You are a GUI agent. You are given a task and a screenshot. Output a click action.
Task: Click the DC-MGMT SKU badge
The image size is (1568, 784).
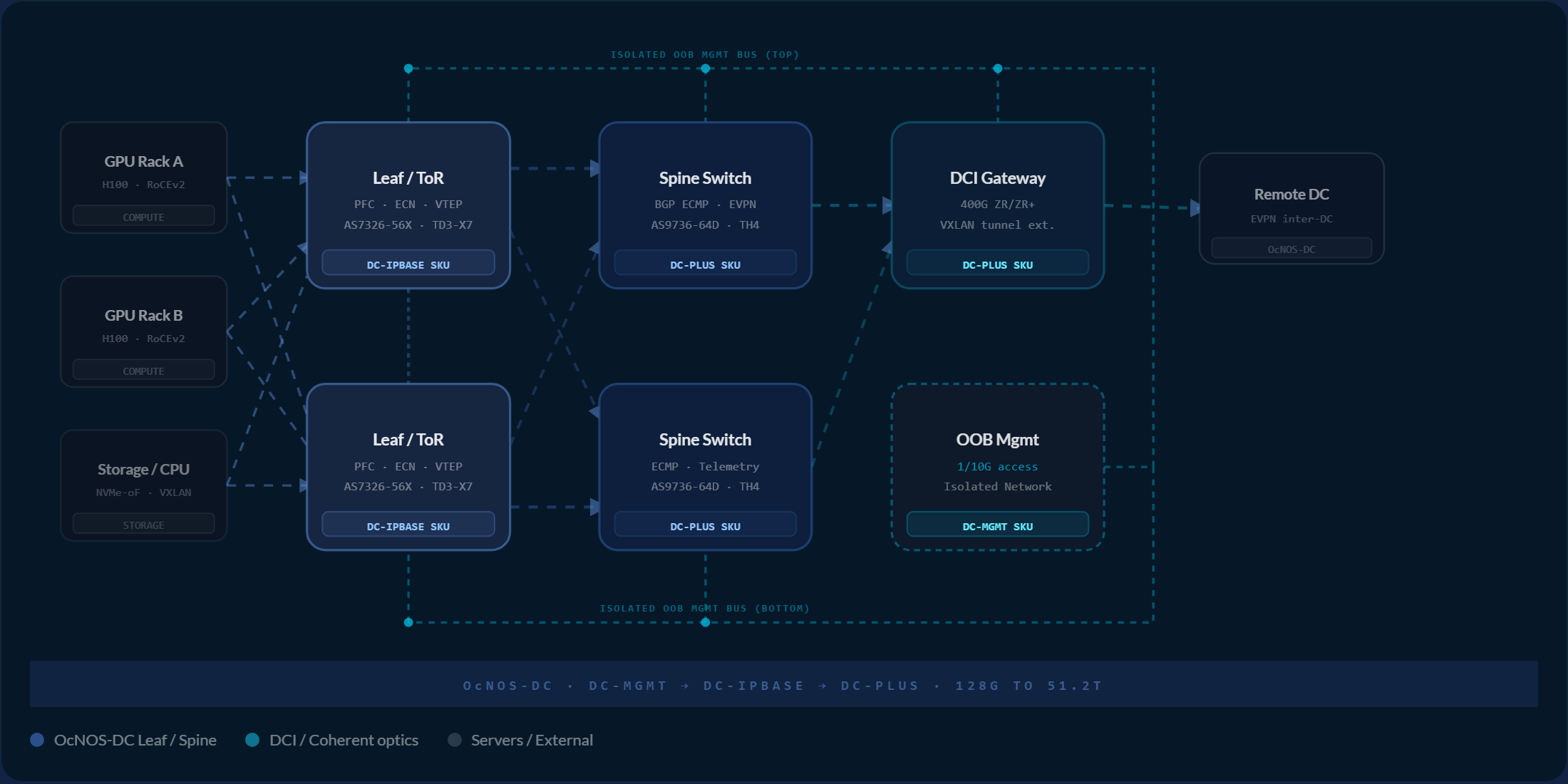(x=998, y=525)
